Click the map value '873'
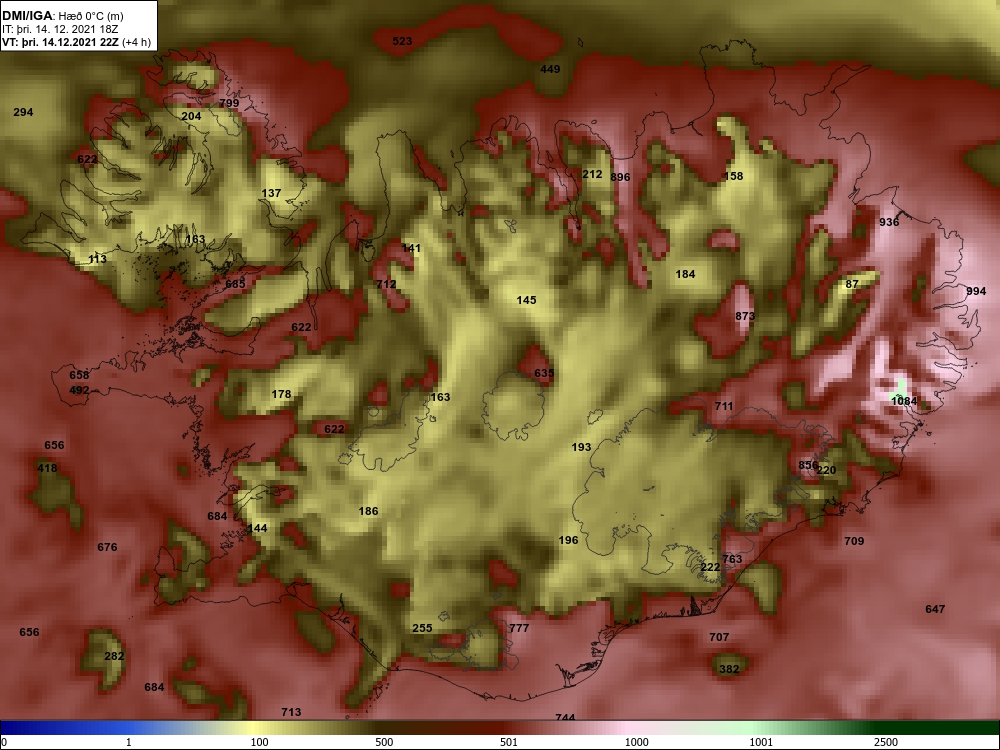Image resolution: width=1000 pixels, height=750 pixels. pyautogui.click(x=745, y=316)
